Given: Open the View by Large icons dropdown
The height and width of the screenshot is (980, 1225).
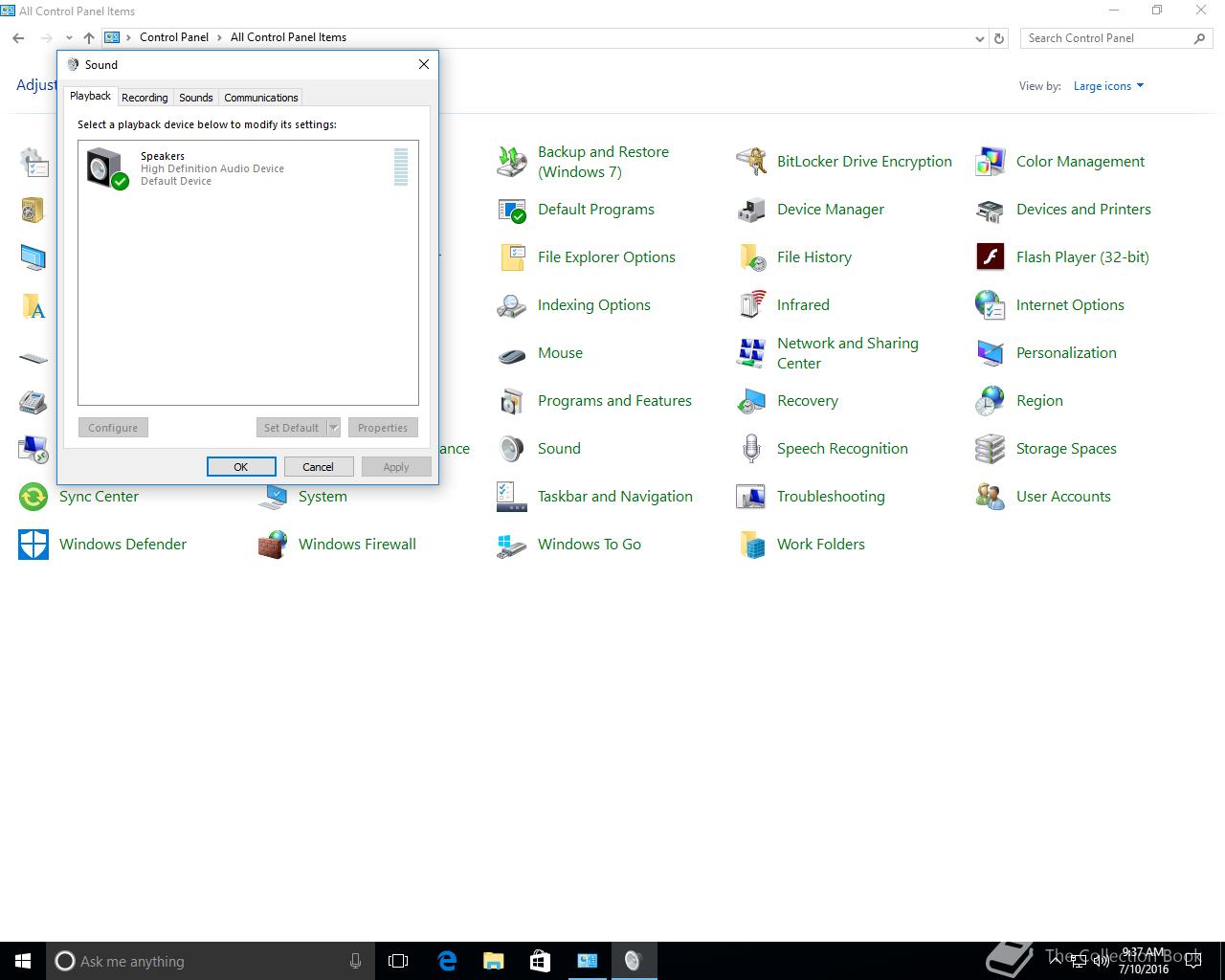Looking at the screenshot, I should point(1108,86).
